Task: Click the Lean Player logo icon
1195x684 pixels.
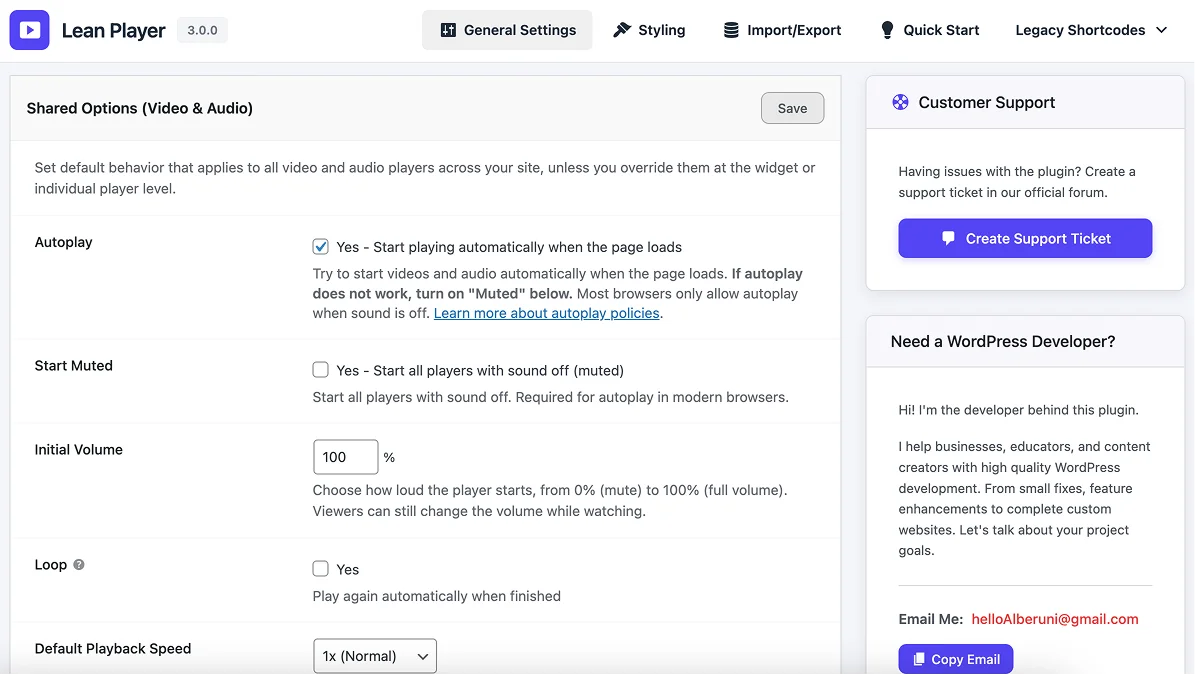Action: (30, 30)
